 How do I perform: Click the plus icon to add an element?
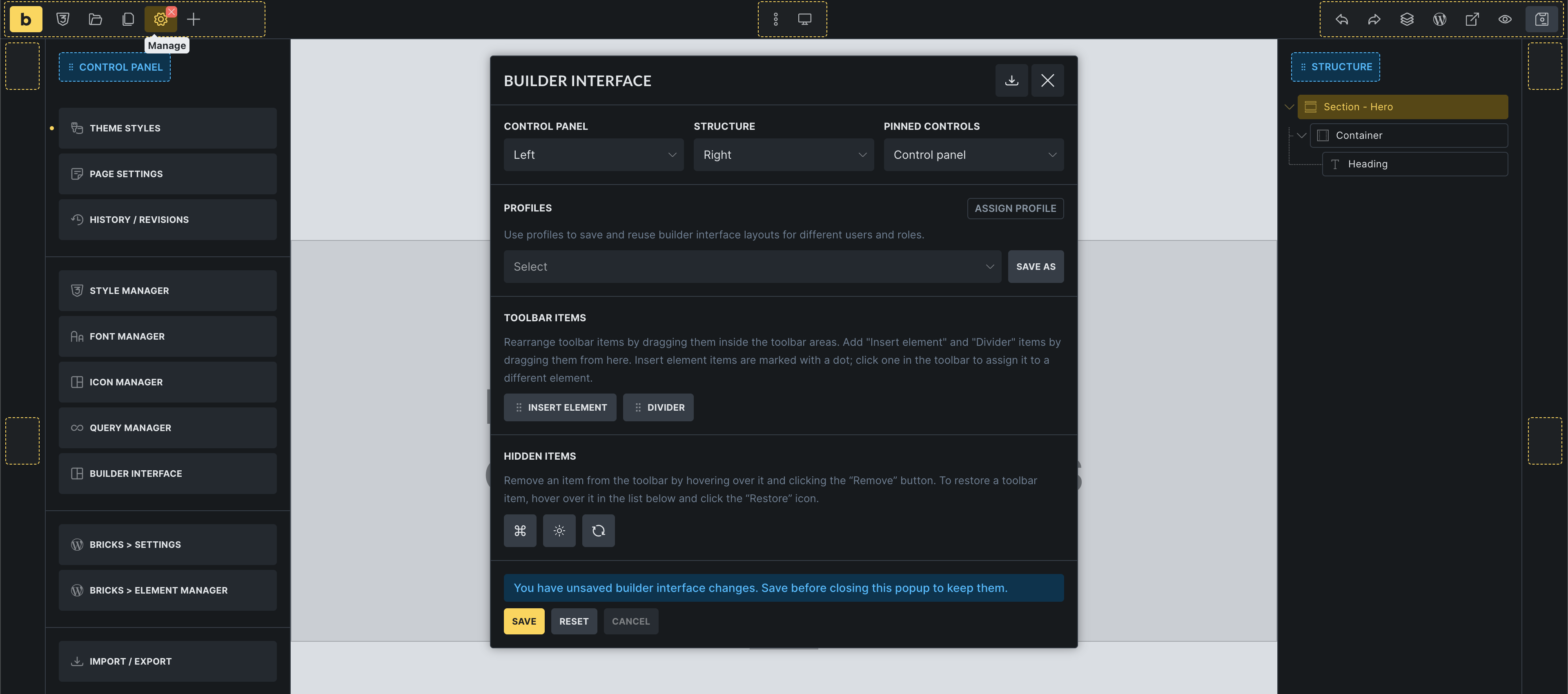194,20
